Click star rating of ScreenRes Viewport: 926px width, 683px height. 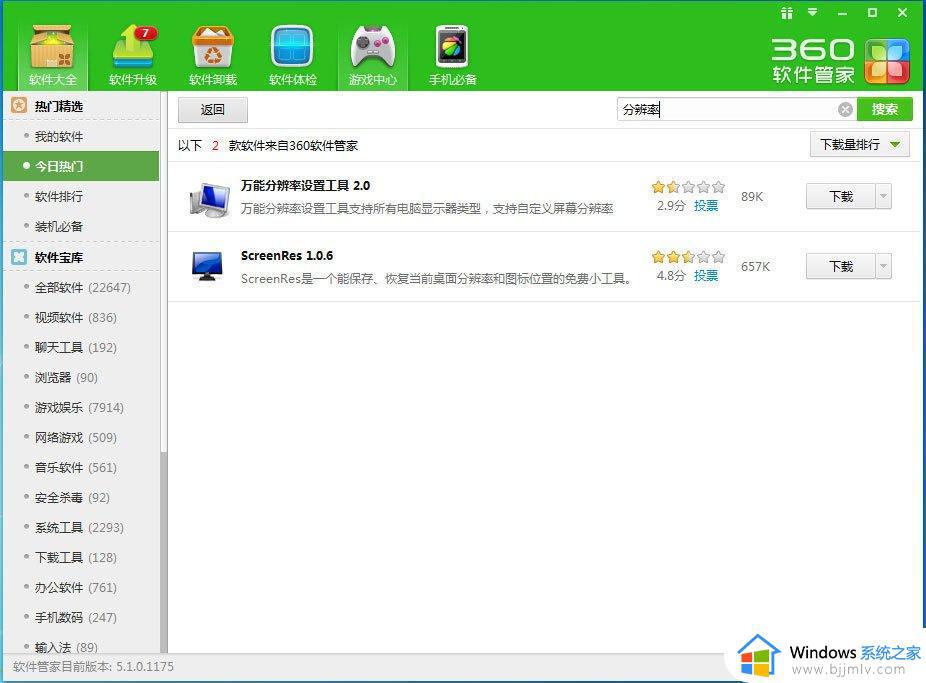click(x=688, y=257)
